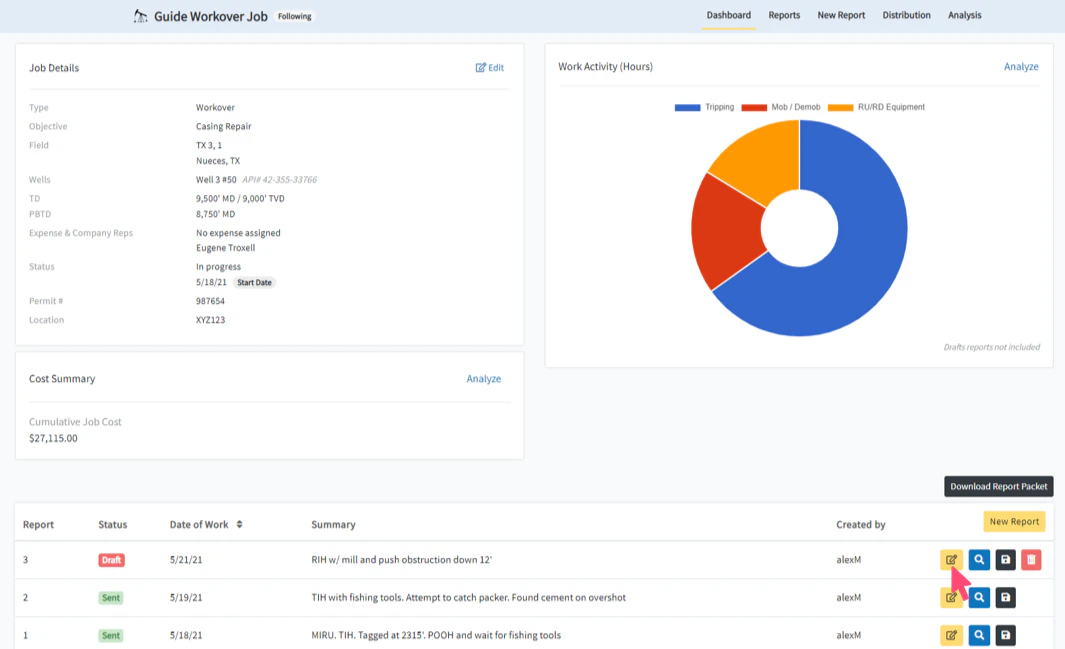Click location value XYZ123

[210, 320]
